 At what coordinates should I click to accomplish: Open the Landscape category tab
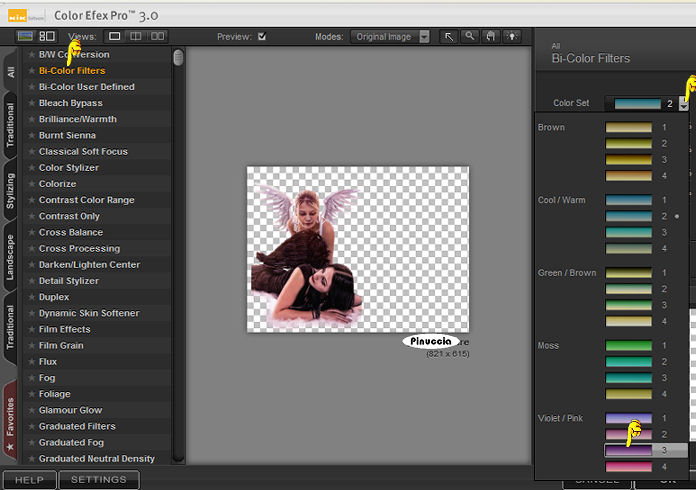click(10, 257)
